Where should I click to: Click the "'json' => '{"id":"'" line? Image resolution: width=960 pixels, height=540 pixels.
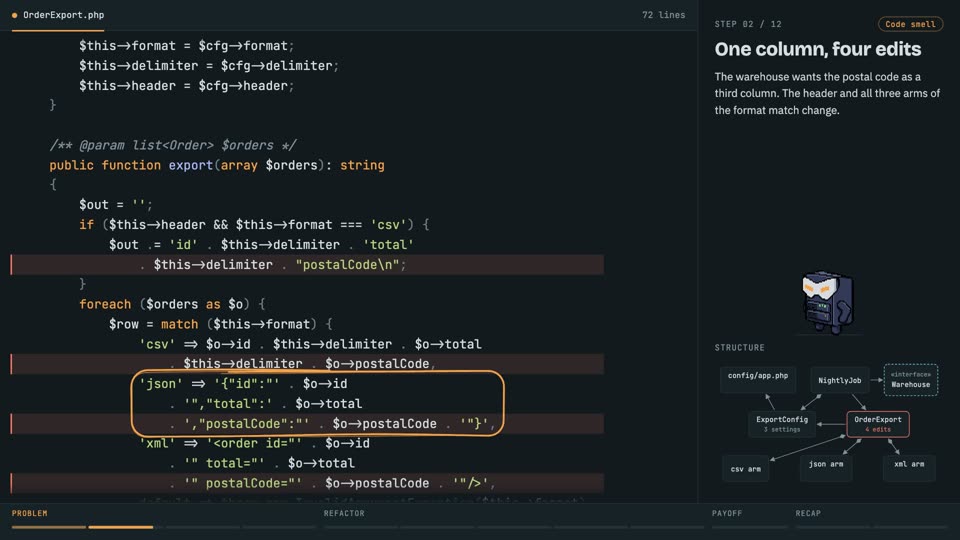click(x=243, y=384)
